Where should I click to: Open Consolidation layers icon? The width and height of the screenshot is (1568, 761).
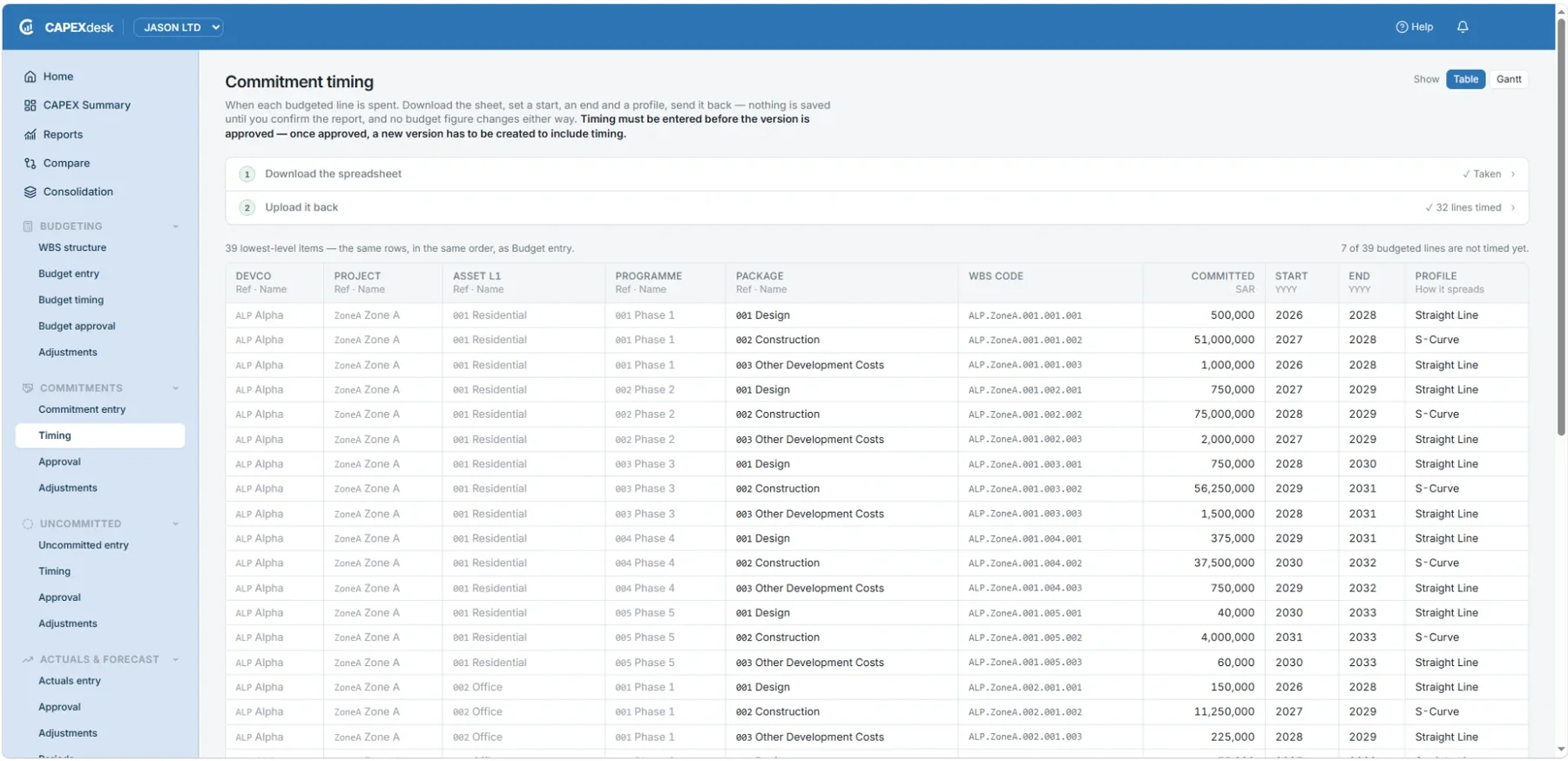[30, 192]
